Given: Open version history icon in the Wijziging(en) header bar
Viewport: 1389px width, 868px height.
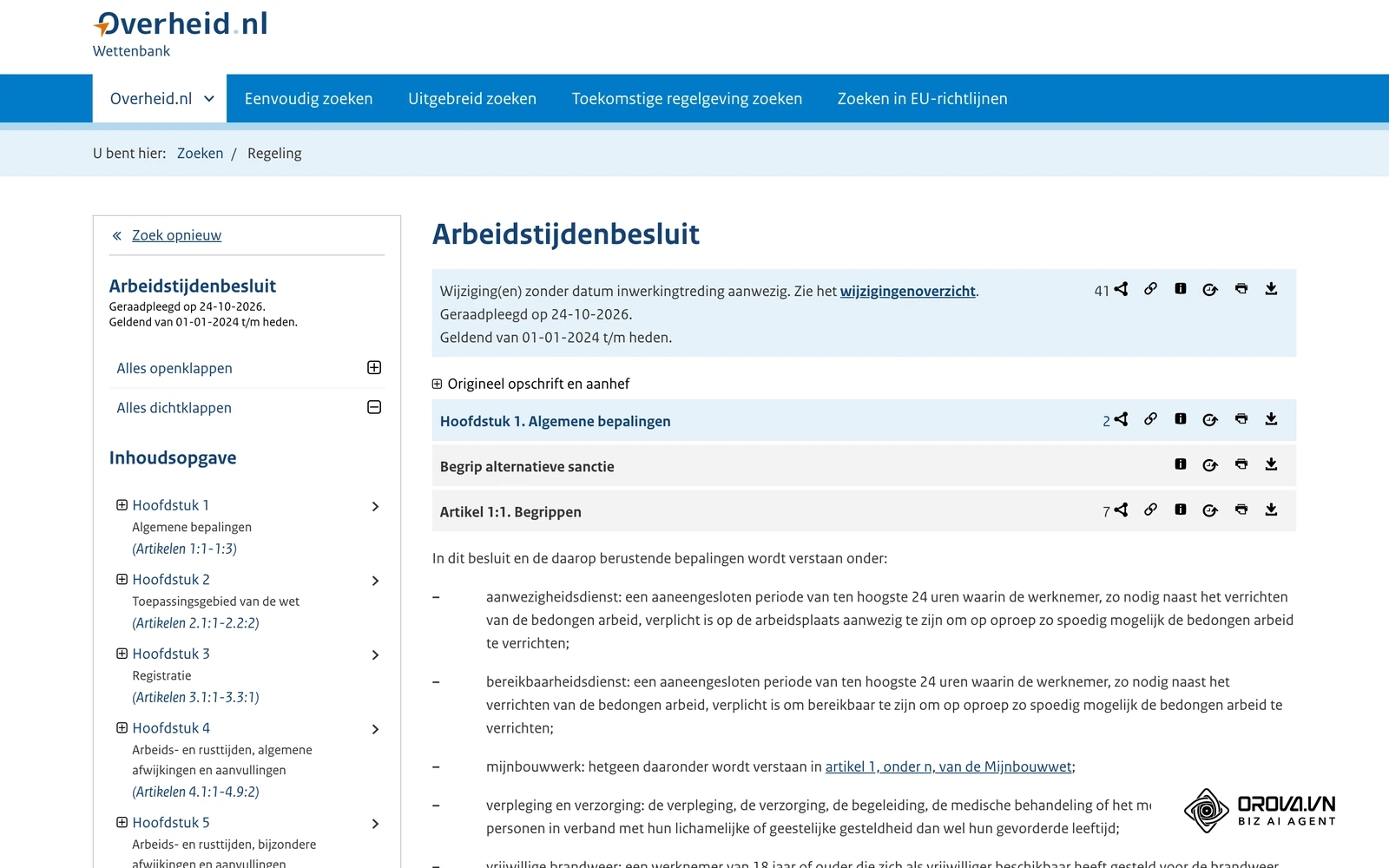Looking at the screenshot, I should pyautogui.click(x=1210, y=289).
